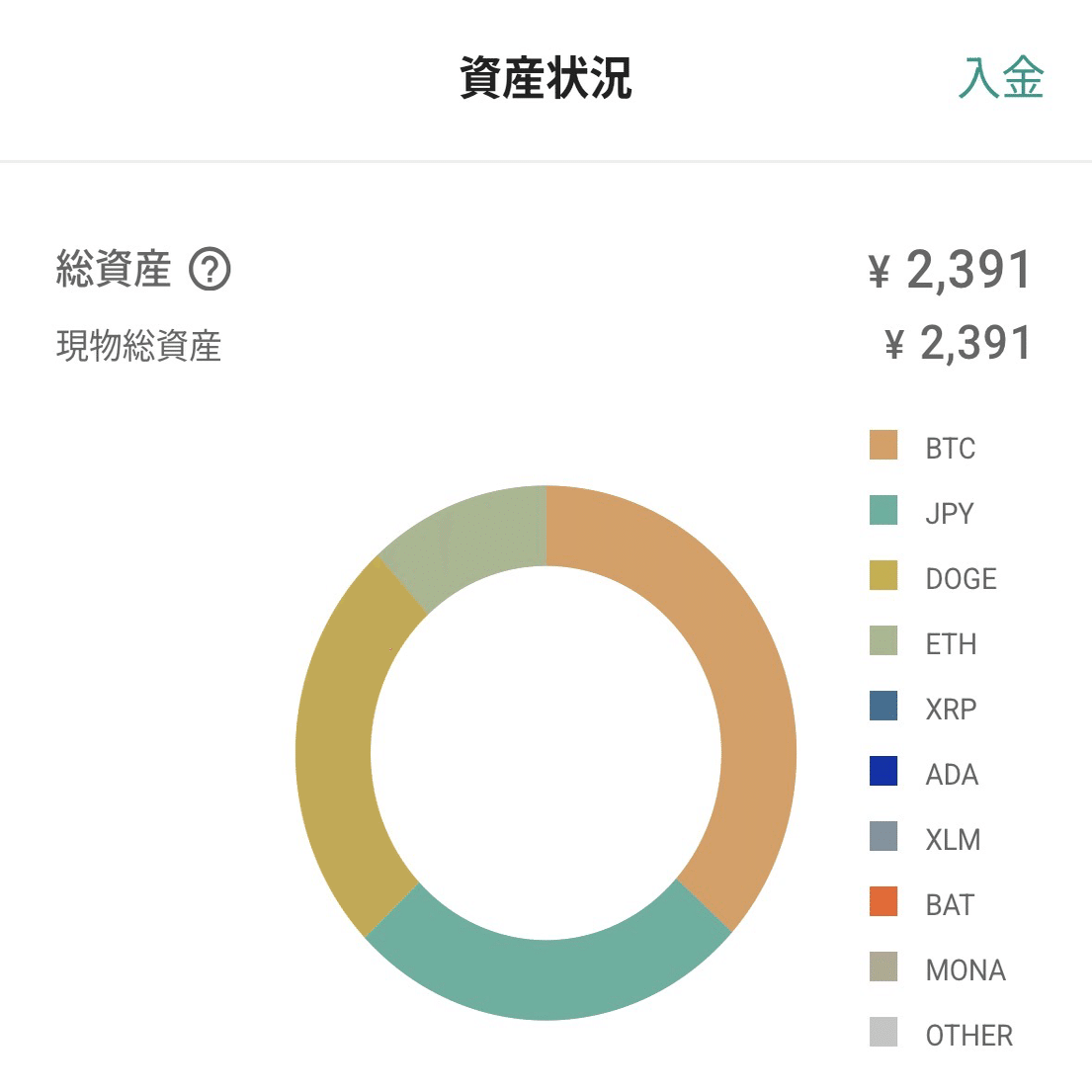Screen dimensions: 1092x1092
Task: Open the 総資産 help tooltip icon
Action: point(210,269)
